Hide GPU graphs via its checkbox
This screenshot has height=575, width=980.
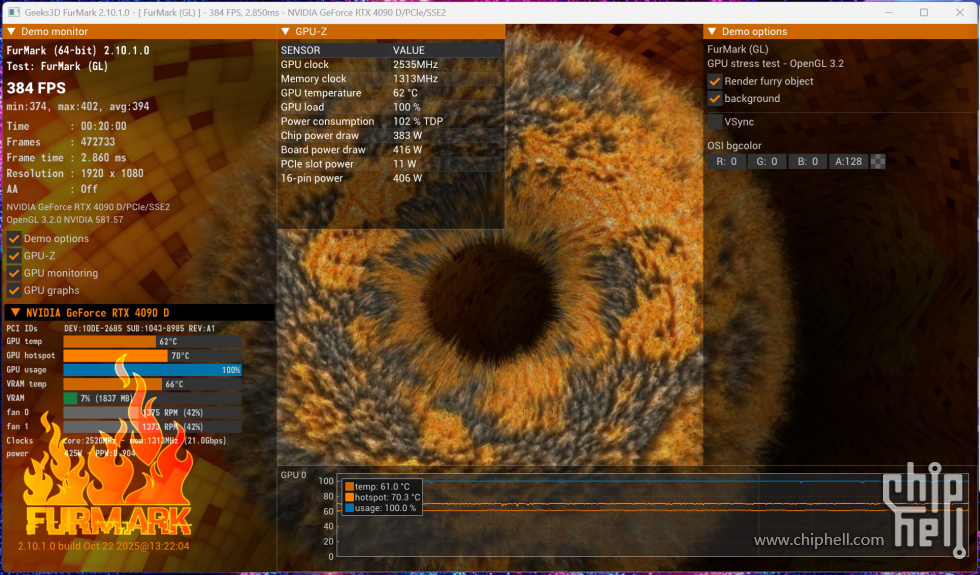[14, 290]
